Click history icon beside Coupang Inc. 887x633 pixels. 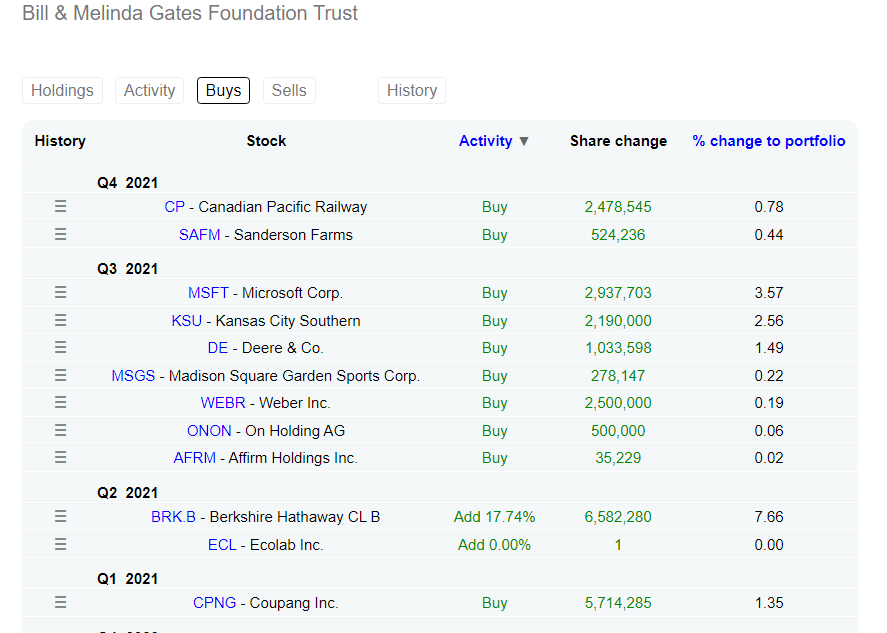(x=60, y=603)
